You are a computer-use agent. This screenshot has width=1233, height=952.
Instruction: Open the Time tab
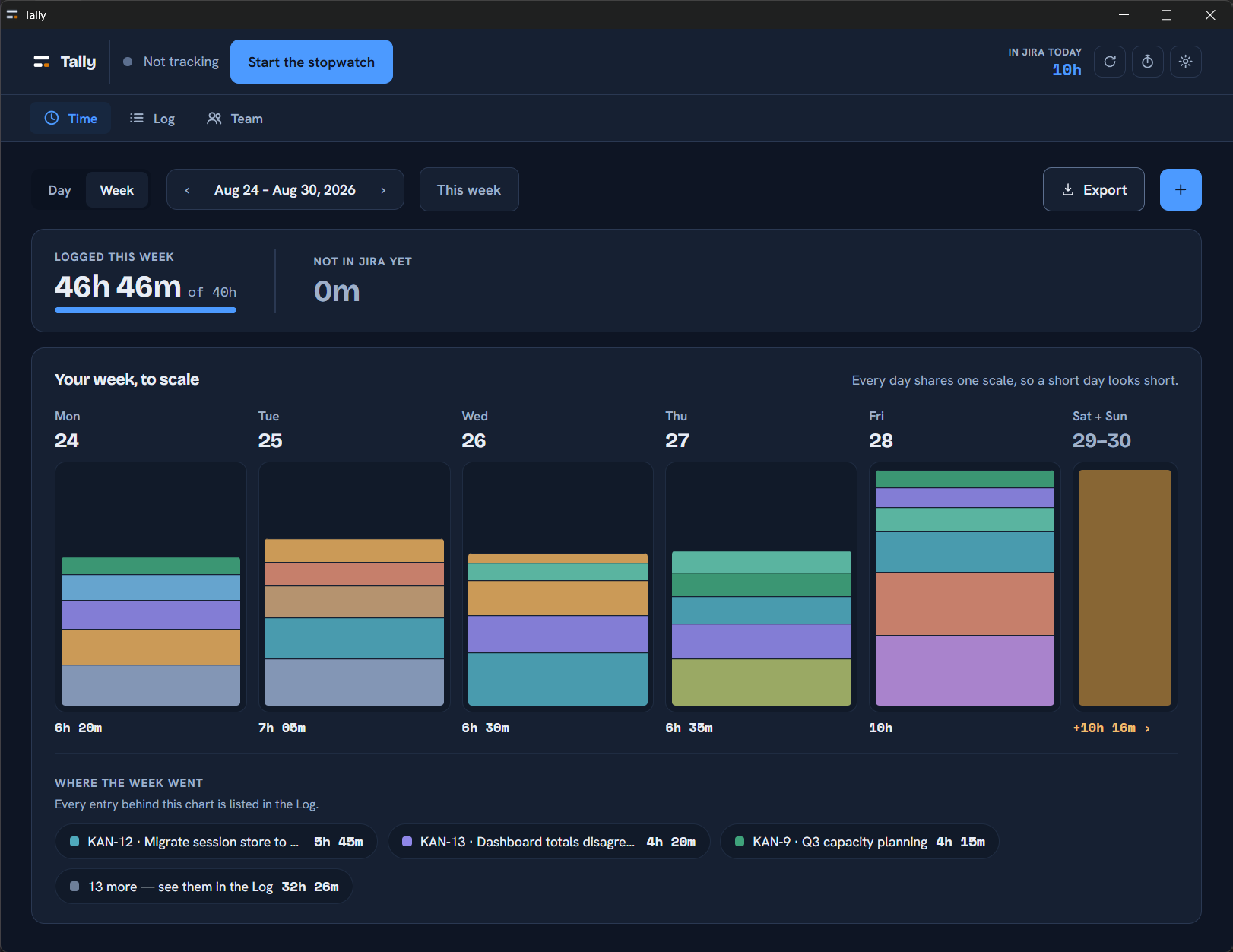coord(70,118)
